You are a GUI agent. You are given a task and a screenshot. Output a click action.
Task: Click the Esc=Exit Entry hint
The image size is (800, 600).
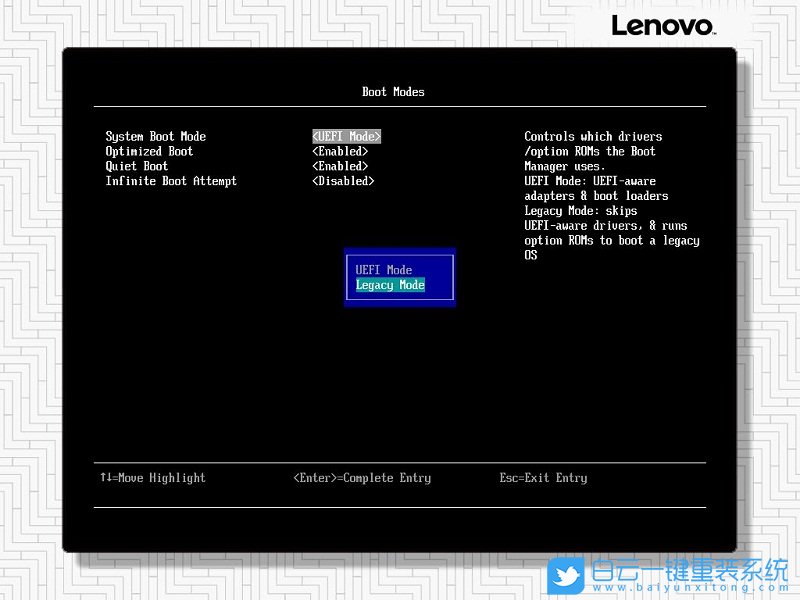543,478
